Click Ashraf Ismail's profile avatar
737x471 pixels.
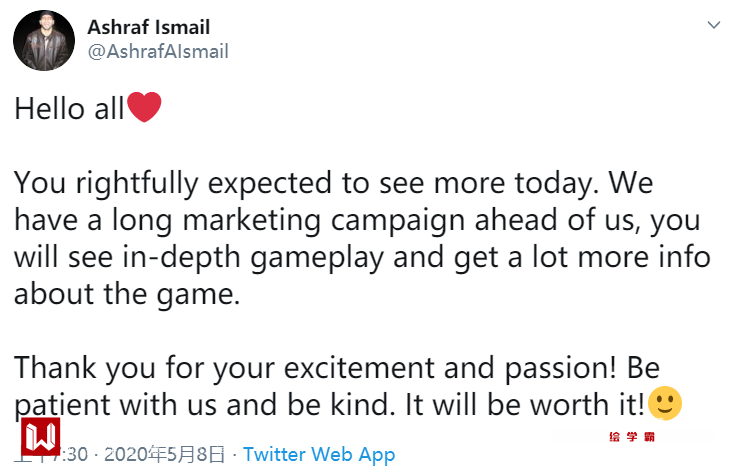pyautogui.click(x=43, y=40)
